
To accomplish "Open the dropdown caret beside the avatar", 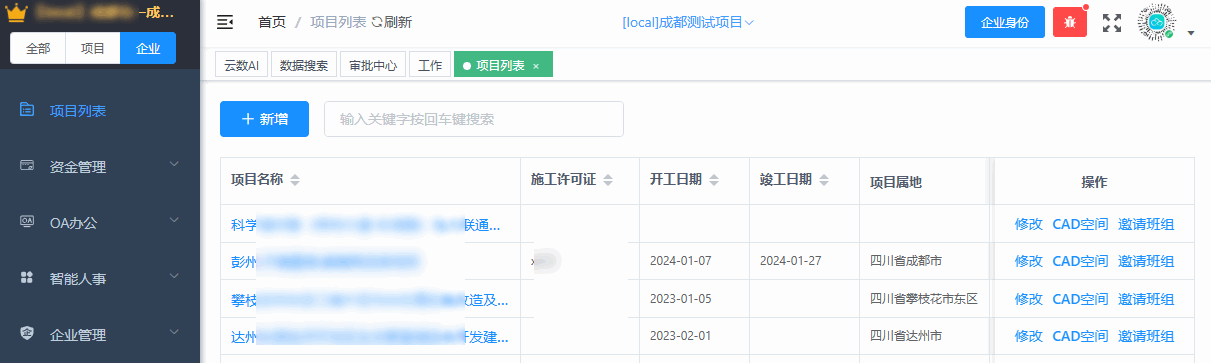I will 1191,33.
